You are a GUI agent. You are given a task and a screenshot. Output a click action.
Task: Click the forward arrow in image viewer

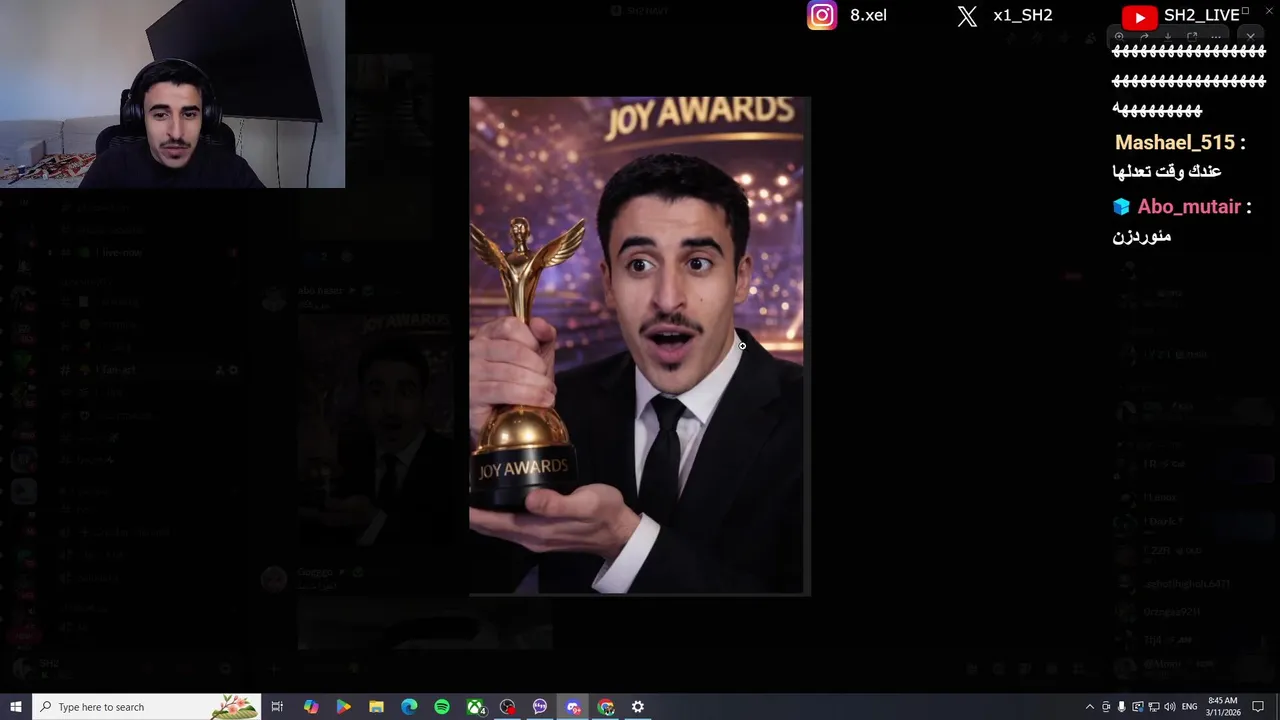1144,37
